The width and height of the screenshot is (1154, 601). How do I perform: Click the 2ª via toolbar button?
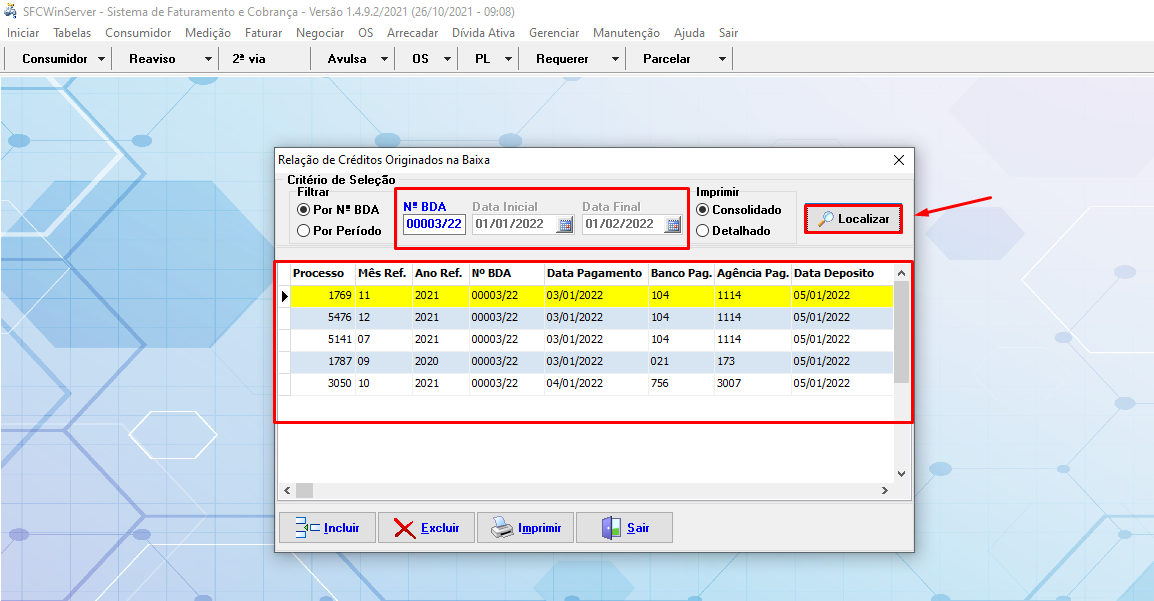click(x=249, y=59)
